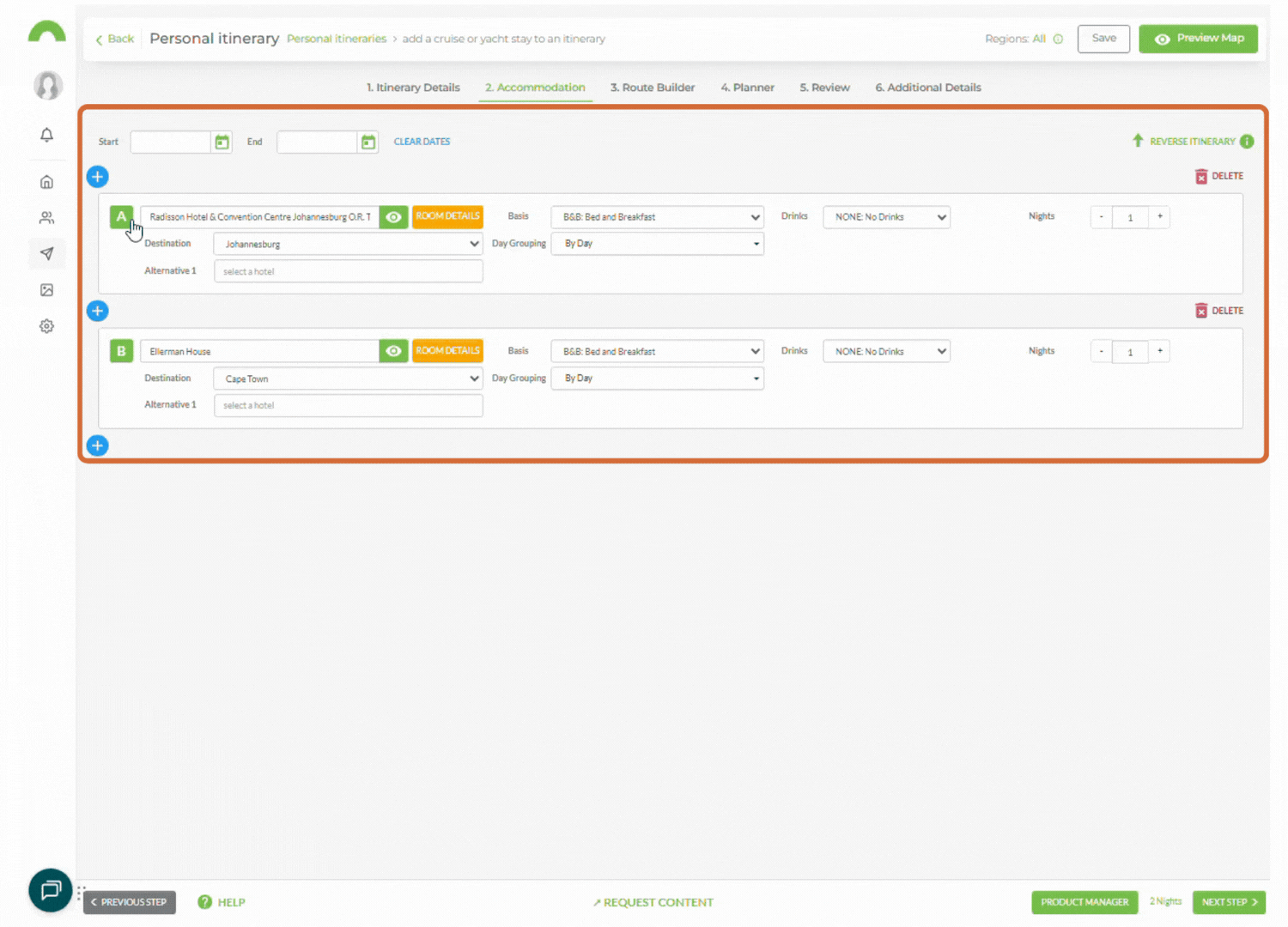This screenshot has width=1288, height=927.
Task: Open Help link at bottom
Action: tap(222, 902)
